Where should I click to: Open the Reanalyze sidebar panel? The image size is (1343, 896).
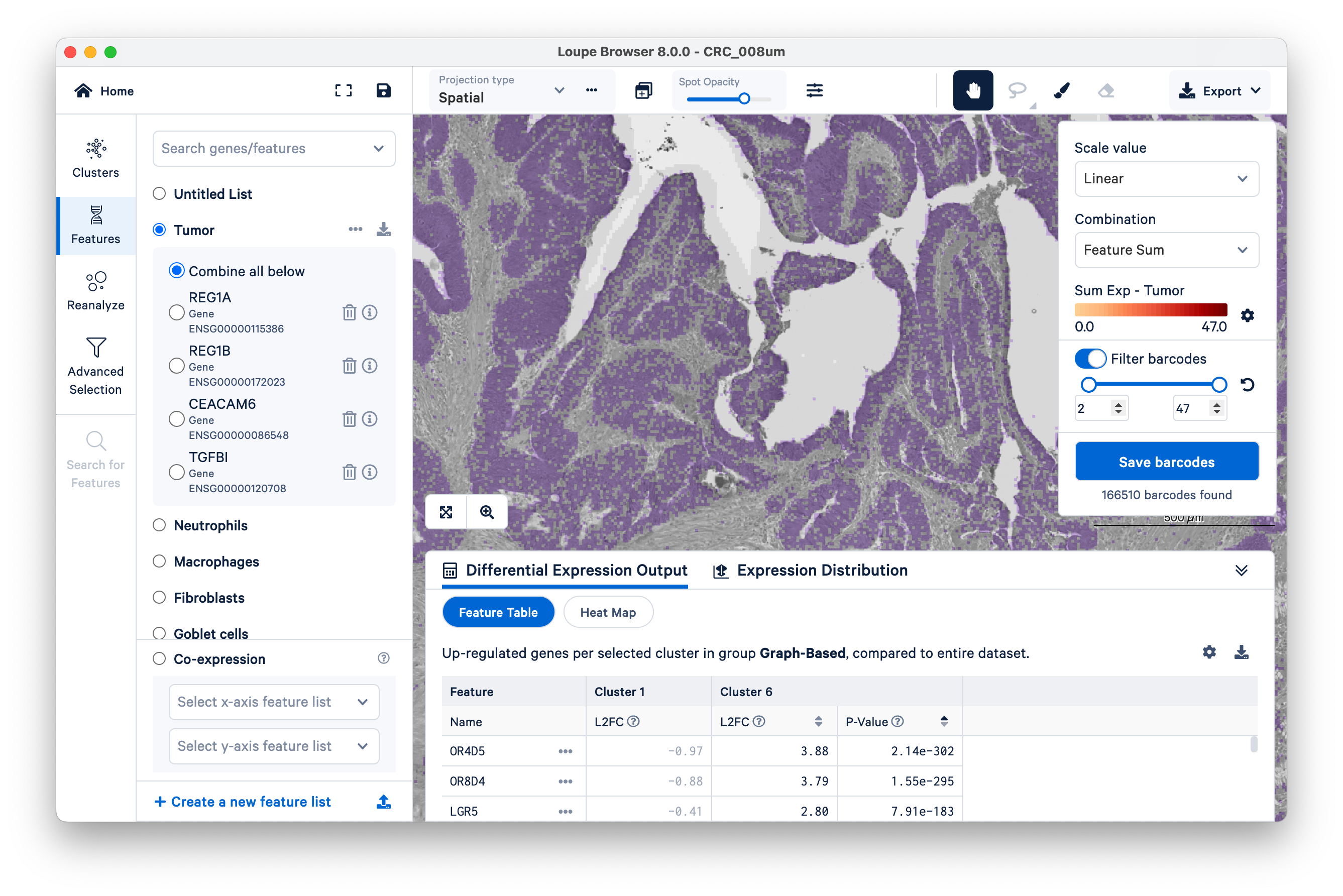point(95,291)
